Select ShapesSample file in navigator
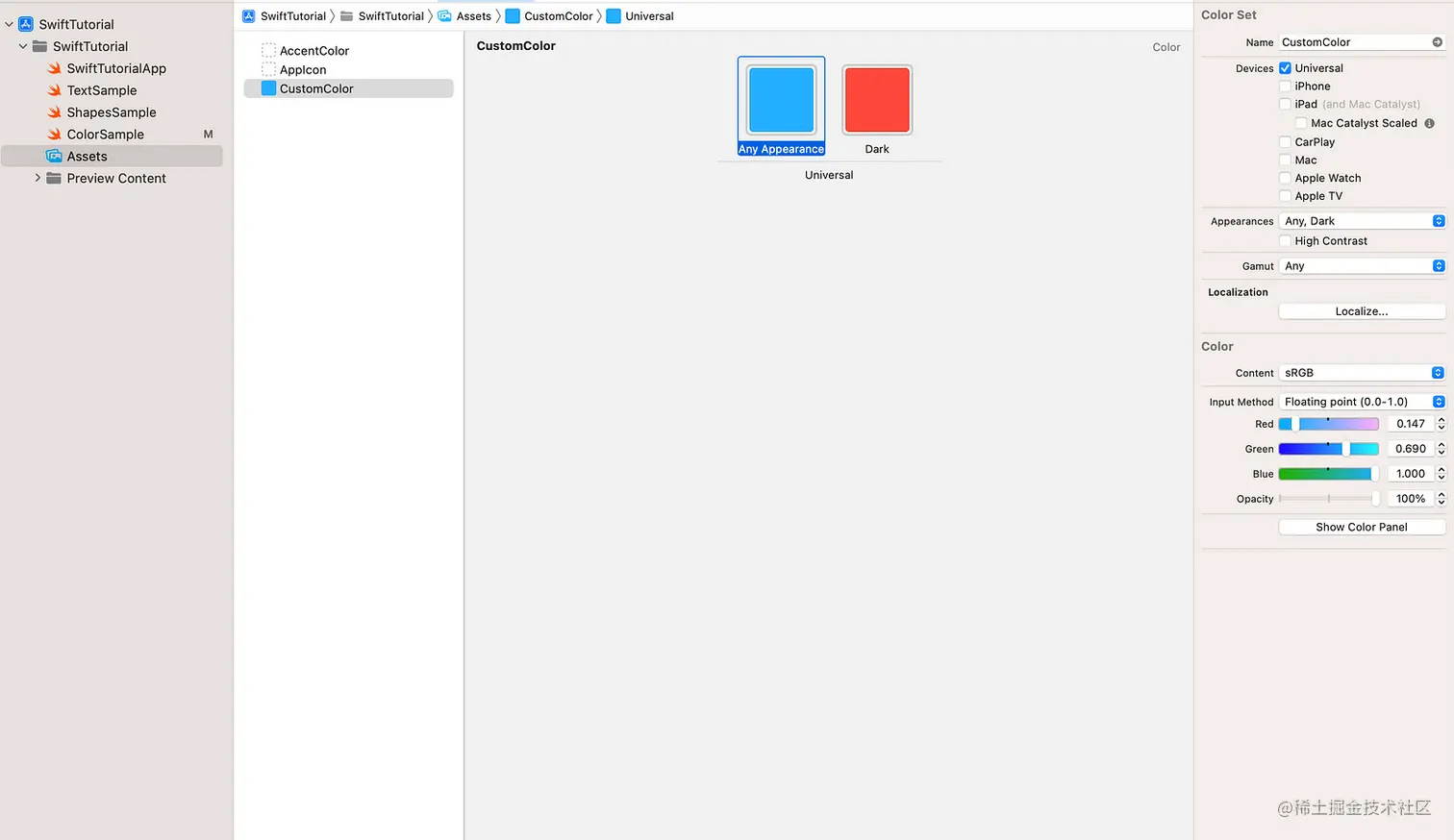Viewport: 1454px width, 840px height. tap(113, 112)
